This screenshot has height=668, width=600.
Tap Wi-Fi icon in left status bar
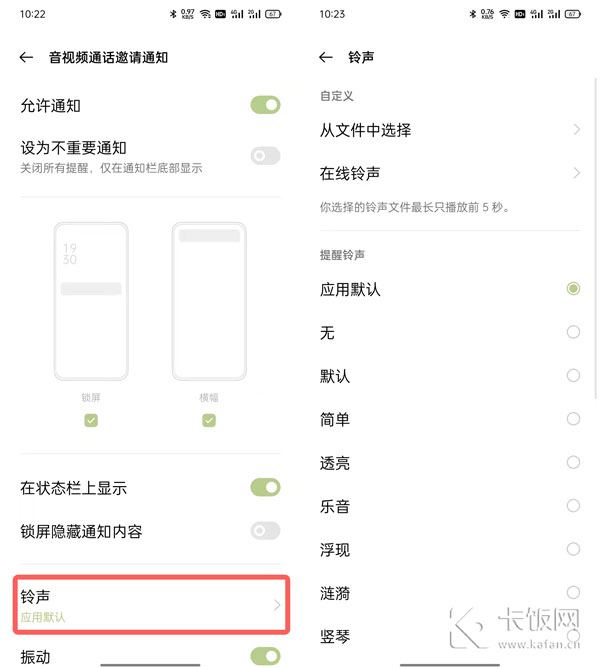click(205, 14)
